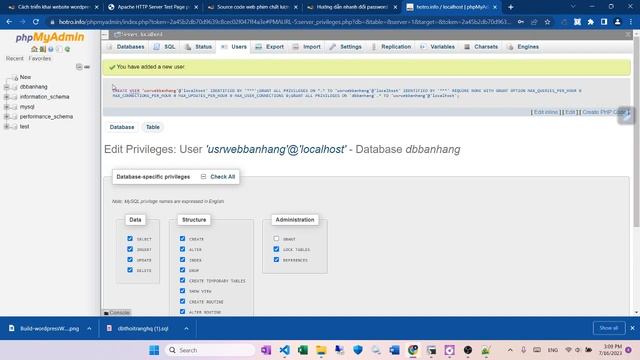Open menu arrow for Build-wordpress png download
This screenshot has width=640, height=360.
(89, 328)
